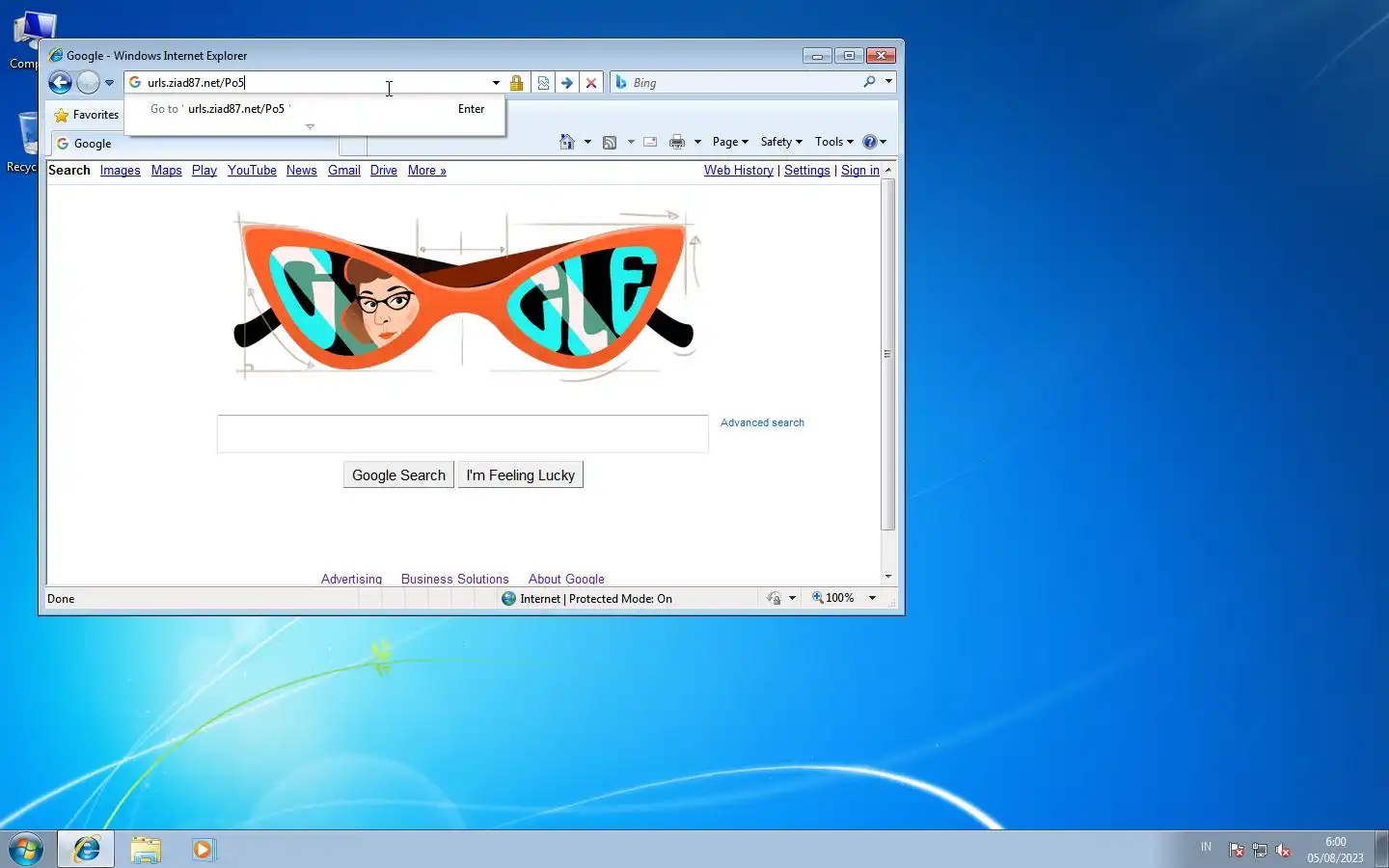Click the Home toolbar icon

[x=567, y=142]
